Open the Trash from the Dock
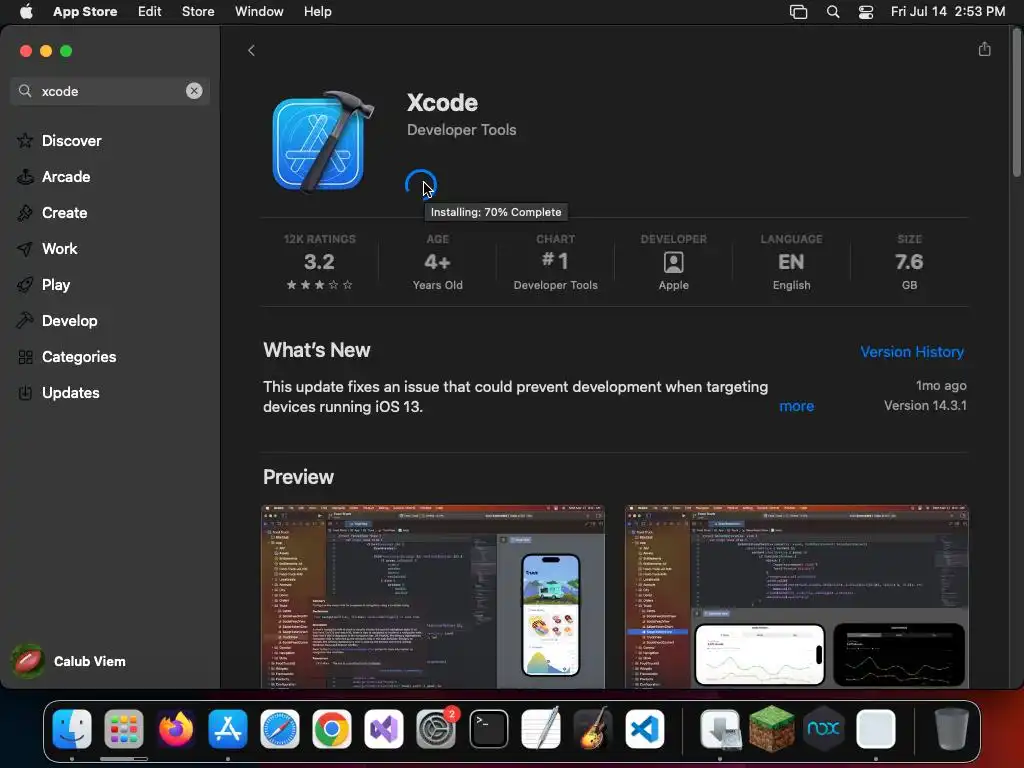The width and height of the screenshot is (1024, 768). [952, 729]
